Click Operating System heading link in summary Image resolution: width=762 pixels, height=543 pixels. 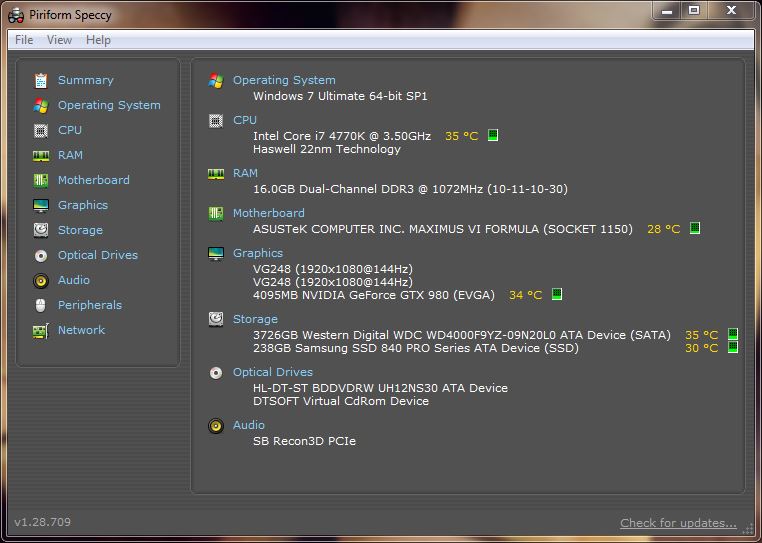[x=284, y=80]
